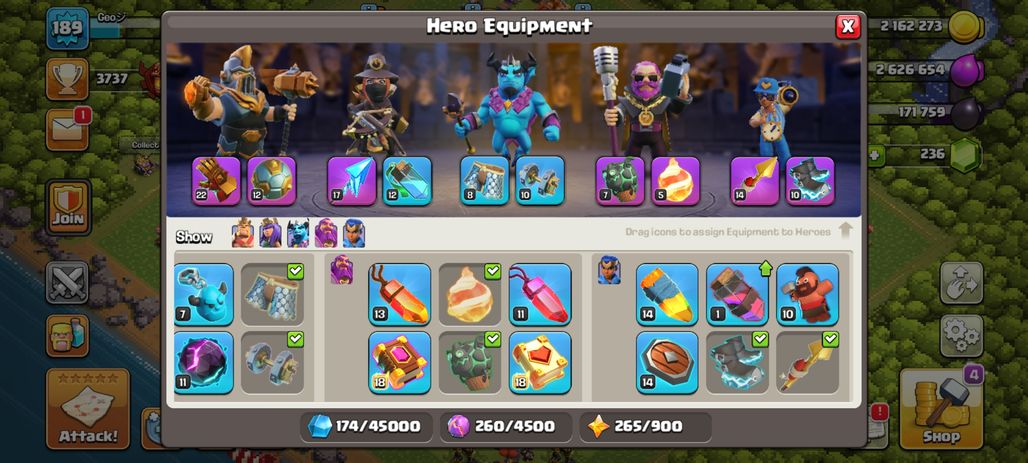The image size is (1028, 463).
Task: Select the Hog Rider Puppet level 10
Action: [x=808, y=294]
